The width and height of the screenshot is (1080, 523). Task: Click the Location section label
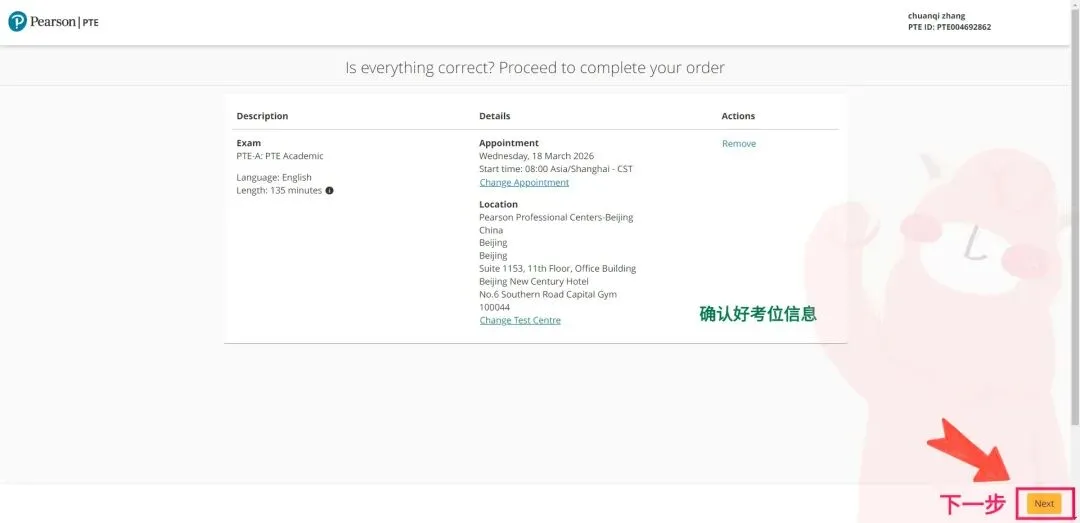tap(499, 205)
